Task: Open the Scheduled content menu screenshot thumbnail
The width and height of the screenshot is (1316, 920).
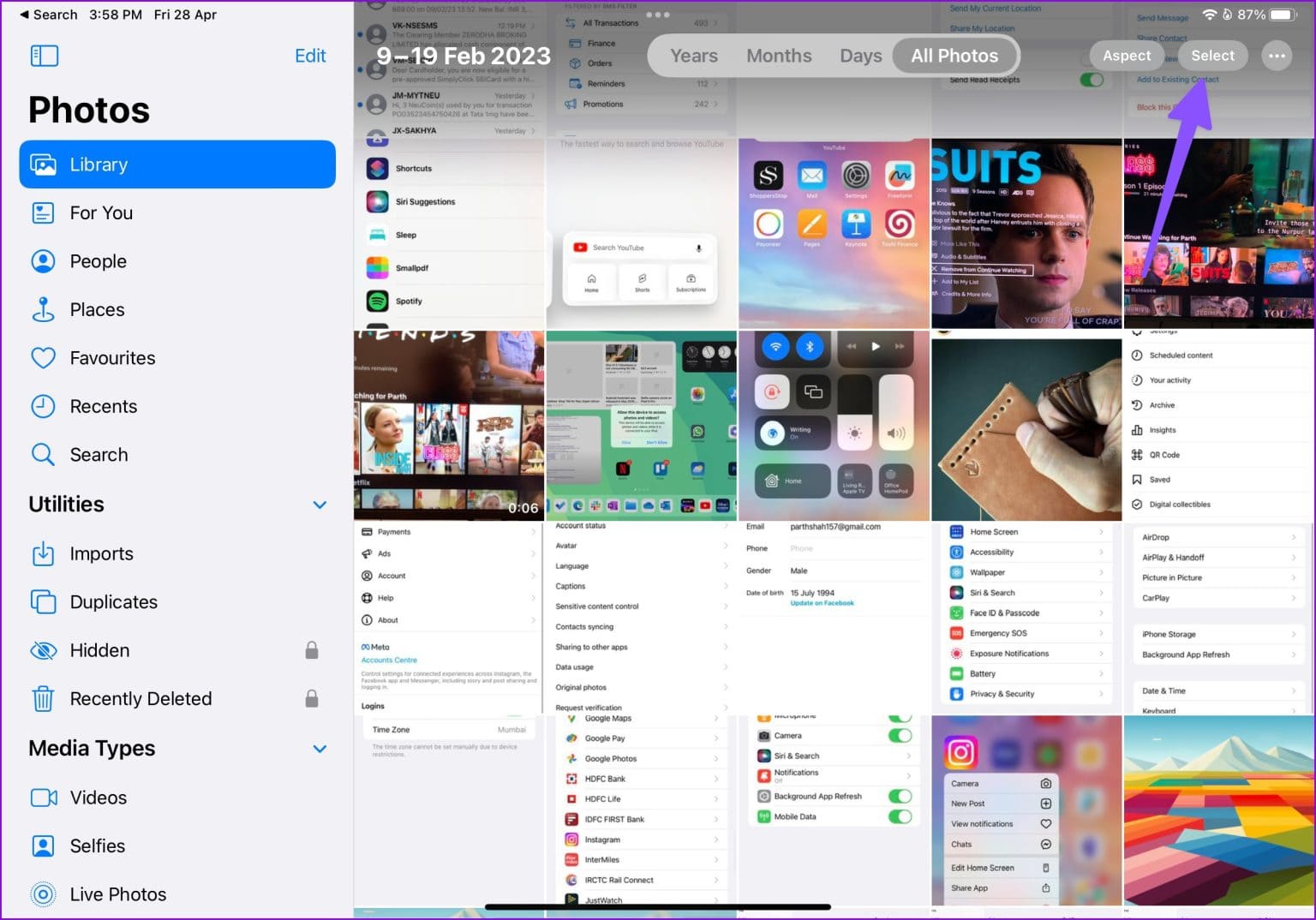Action: [1219, 426]
